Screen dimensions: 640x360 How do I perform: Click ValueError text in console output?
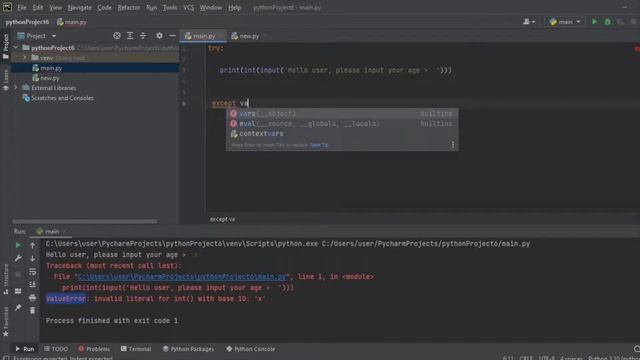pos(66,299)
